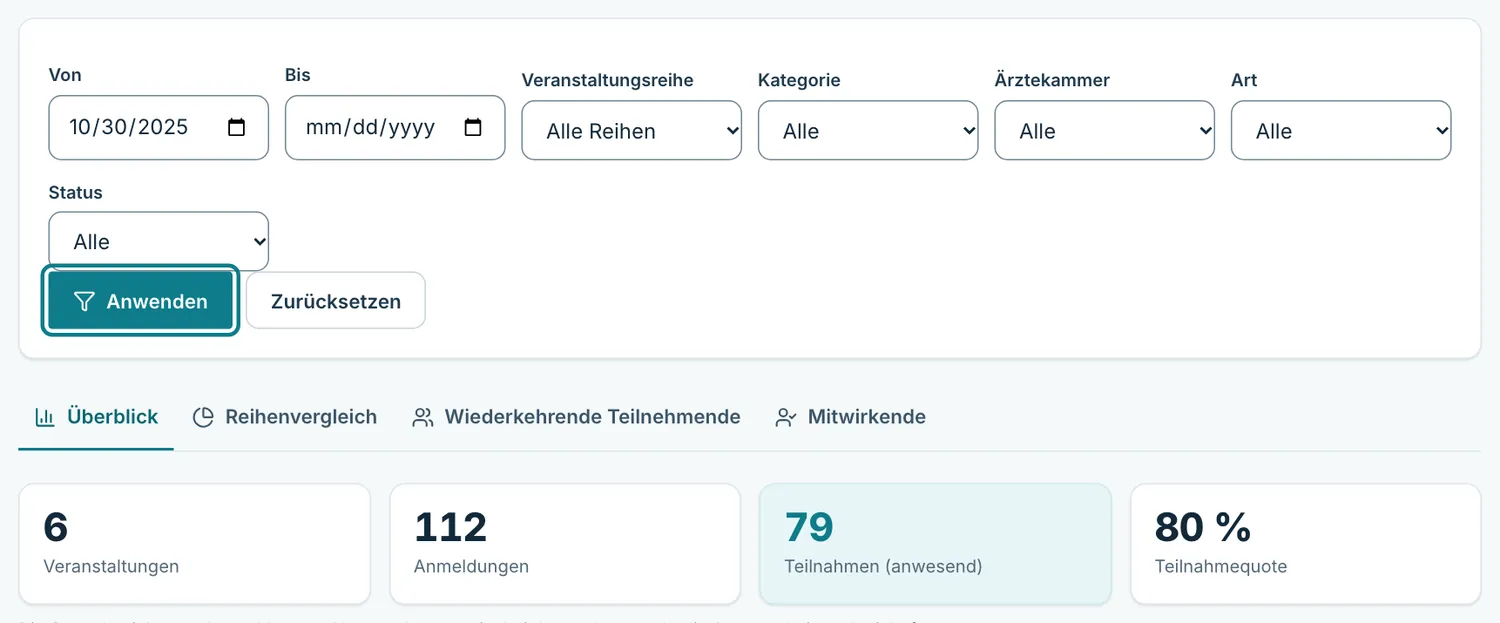Click the Kategorie label text
This screenshot has height=623, width=1500.
tap(799, 80)
